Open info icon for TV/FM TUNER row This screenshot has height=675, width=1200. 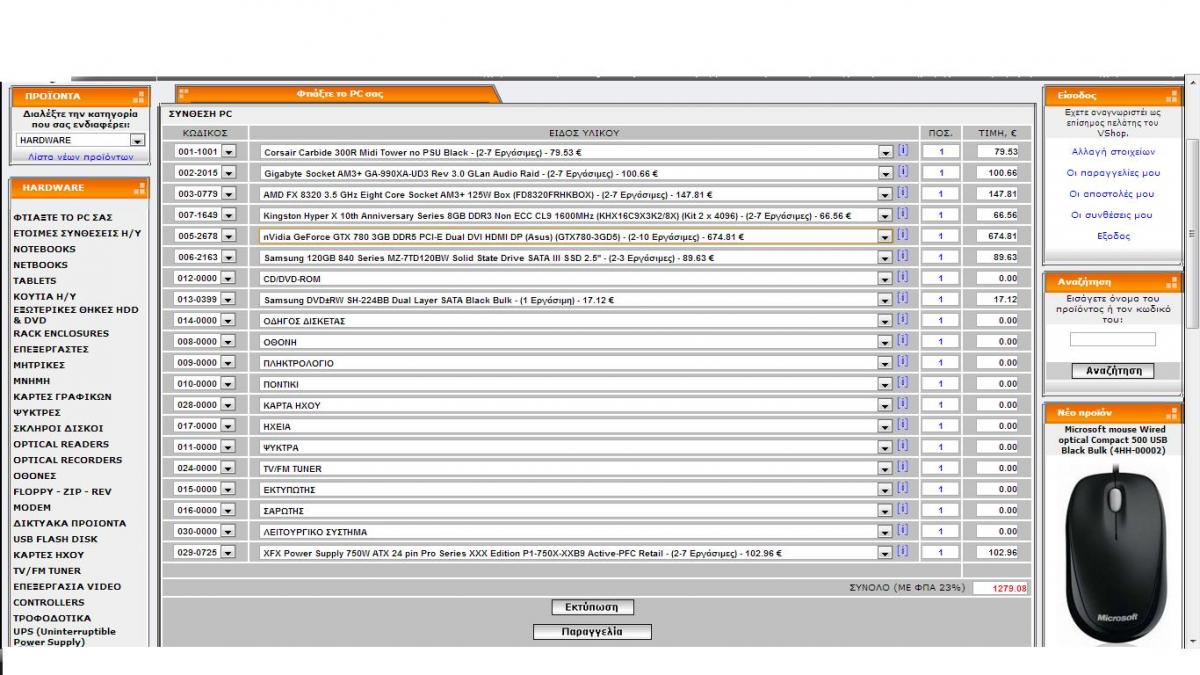pos(902,467)
